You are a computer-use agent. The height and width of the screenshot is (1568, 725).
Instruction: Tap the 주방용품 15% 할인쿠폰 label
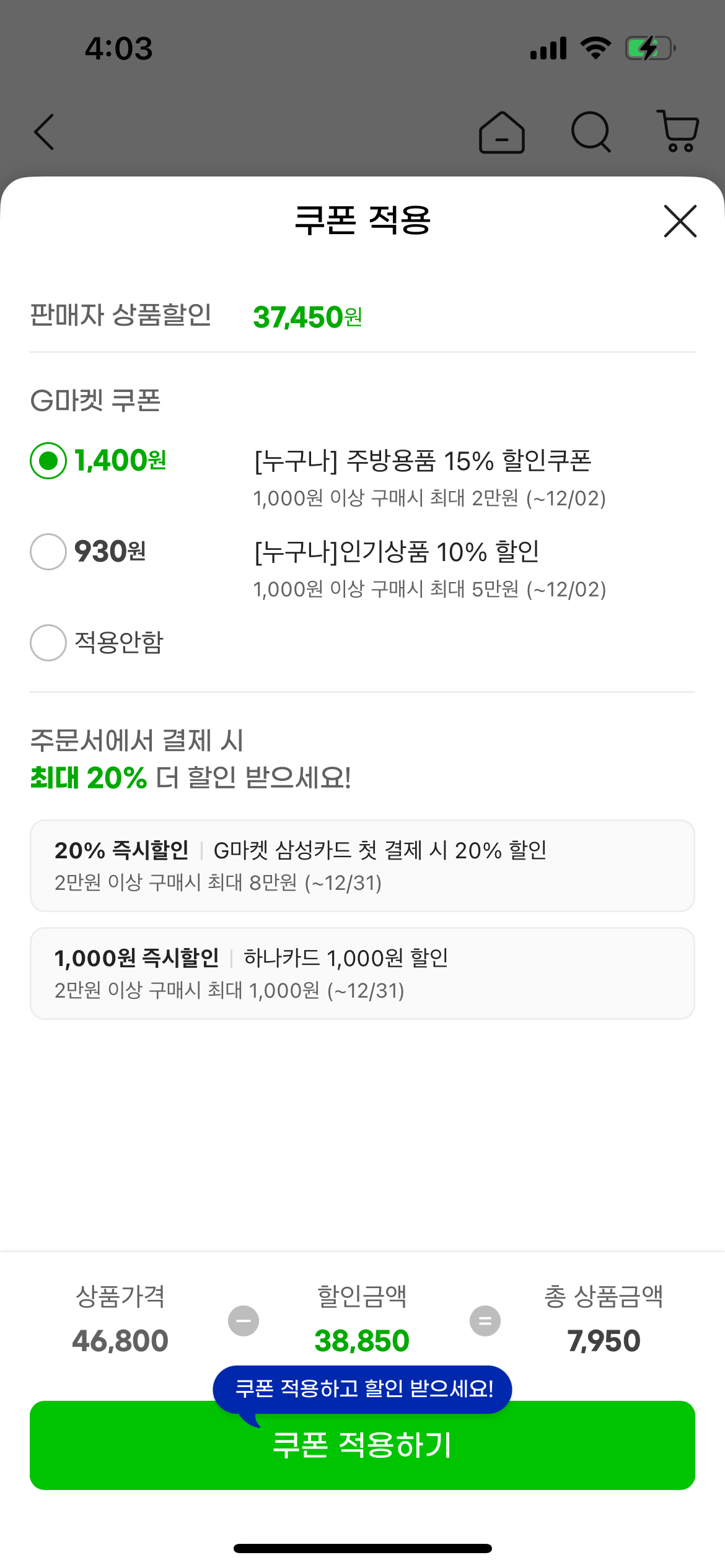click(423, 461)
